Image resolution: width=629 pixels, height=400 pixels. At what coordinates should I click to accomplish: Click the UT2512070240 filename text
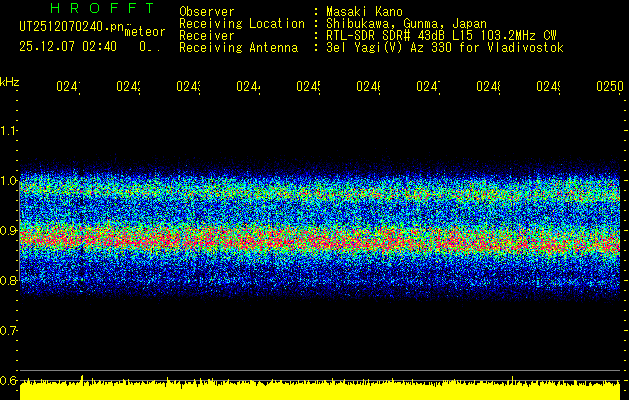[x=72, y=27]
